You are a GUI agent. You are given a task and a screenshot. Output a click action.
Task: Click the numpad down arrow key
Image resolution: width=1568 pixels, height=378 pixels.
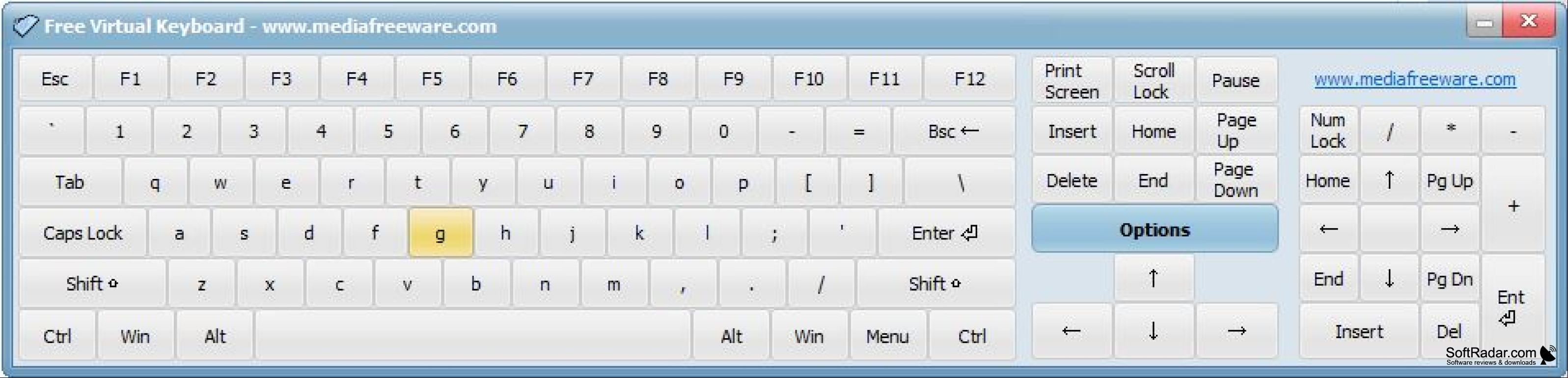1389,279
